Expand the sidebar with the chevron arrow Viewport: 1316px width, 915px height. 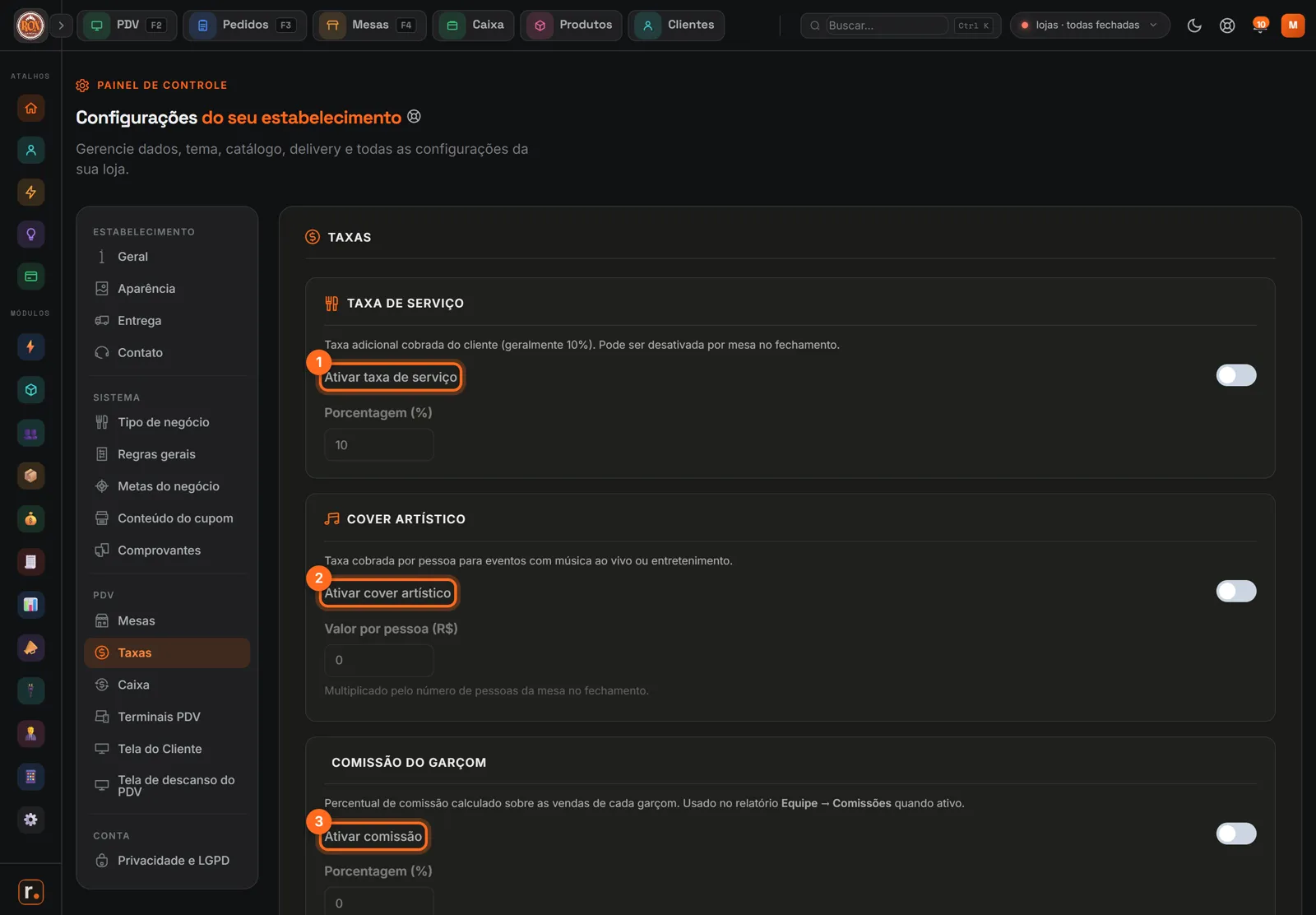61,26
